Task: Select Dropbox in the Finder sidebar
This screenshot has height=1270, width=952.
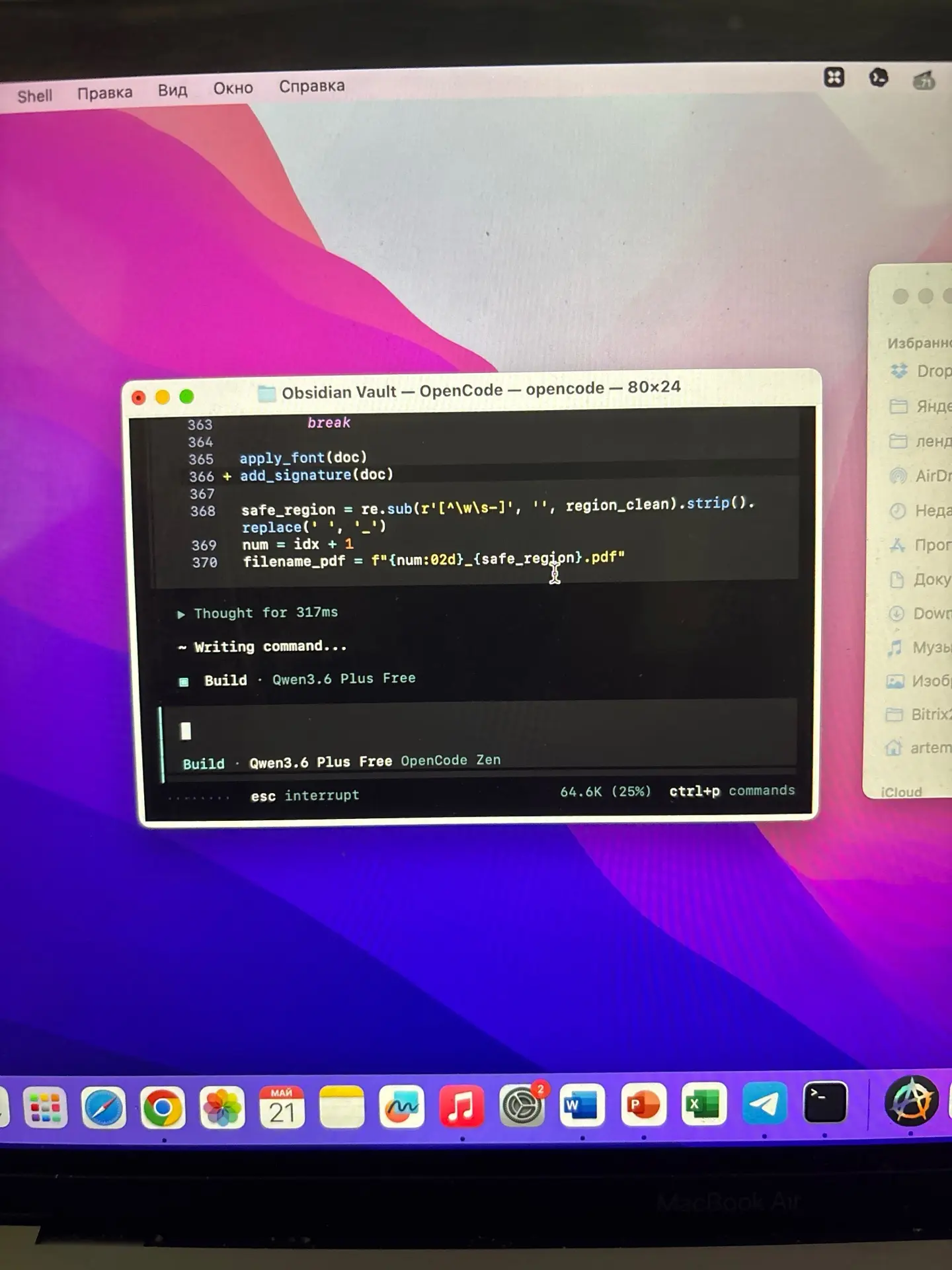Action: [x=921, y=371]
